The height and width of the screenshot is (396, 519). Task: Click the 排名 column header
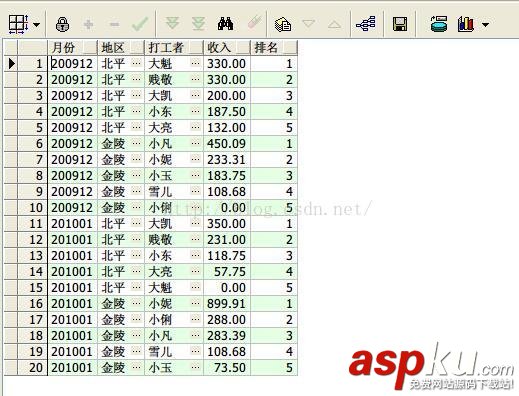274,47
